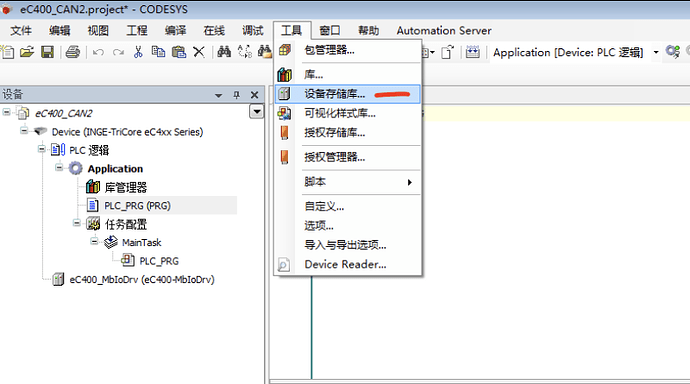Choose 选项... menu entry
The width and height of the screenshot is (690, 384).
tap(347, 226)
